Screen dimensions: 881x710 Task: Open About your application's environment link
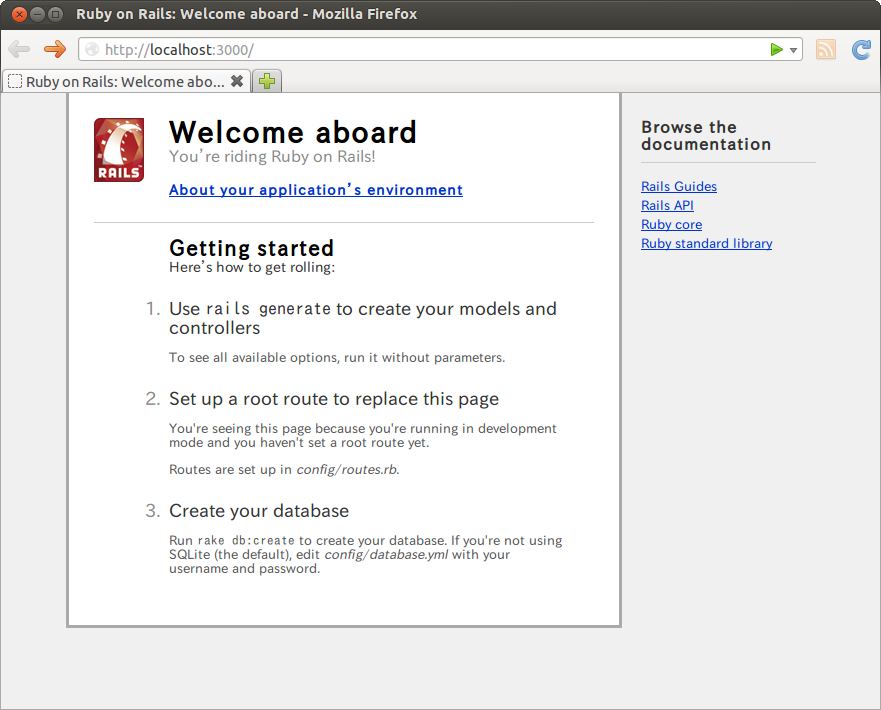[316, 190]
